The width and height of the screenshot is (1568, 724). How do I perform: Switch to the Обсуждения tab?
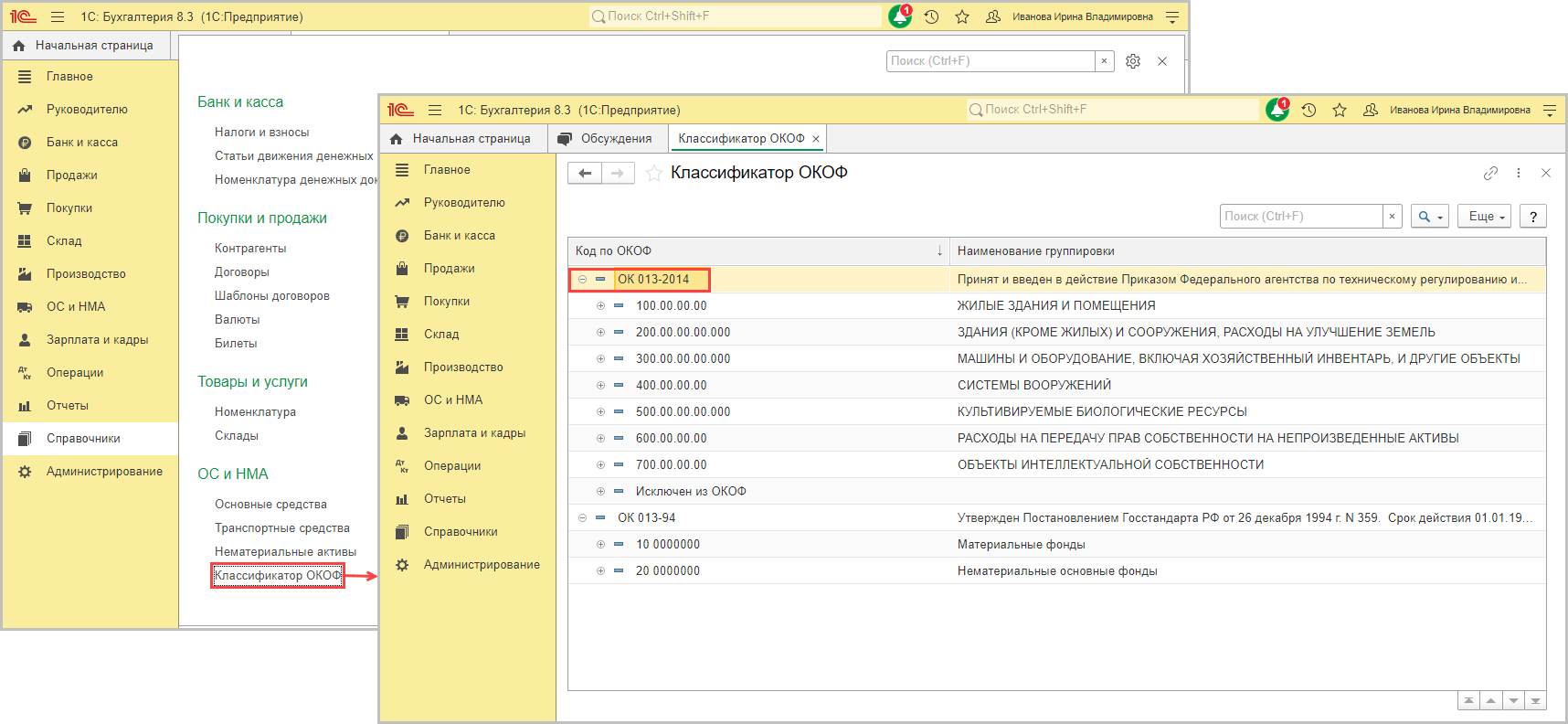(x=615, y=139)
